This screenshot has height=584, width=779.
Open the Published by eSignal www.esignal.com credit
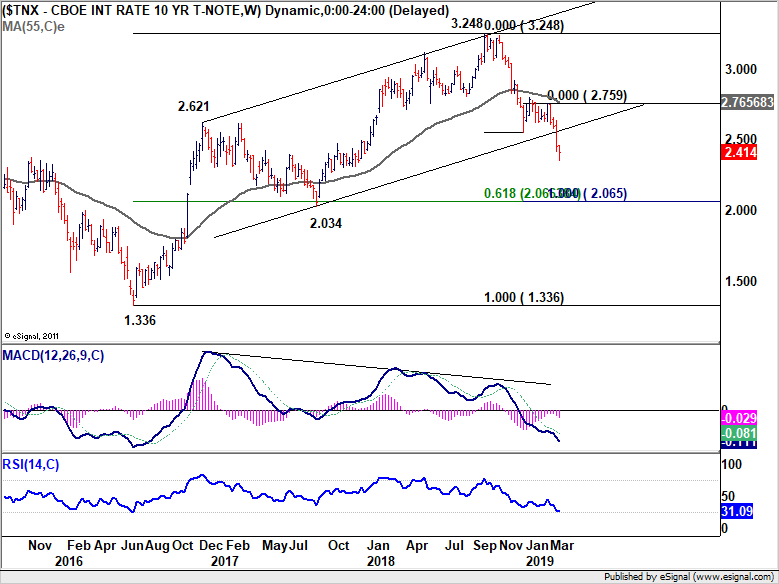[x=689, y=577]
